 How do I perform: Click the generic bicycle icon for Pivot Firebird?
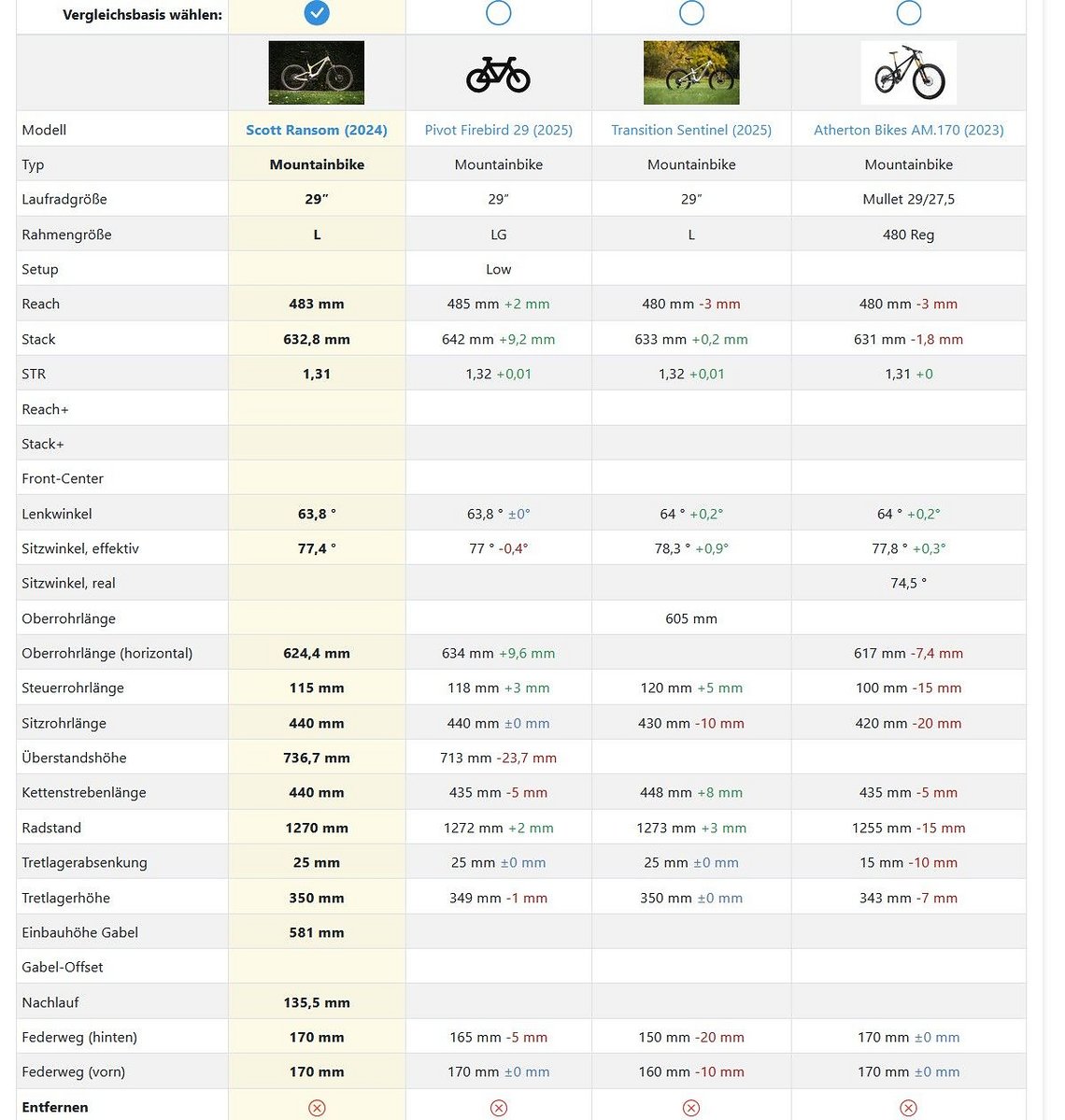click(x=498, y=75)
